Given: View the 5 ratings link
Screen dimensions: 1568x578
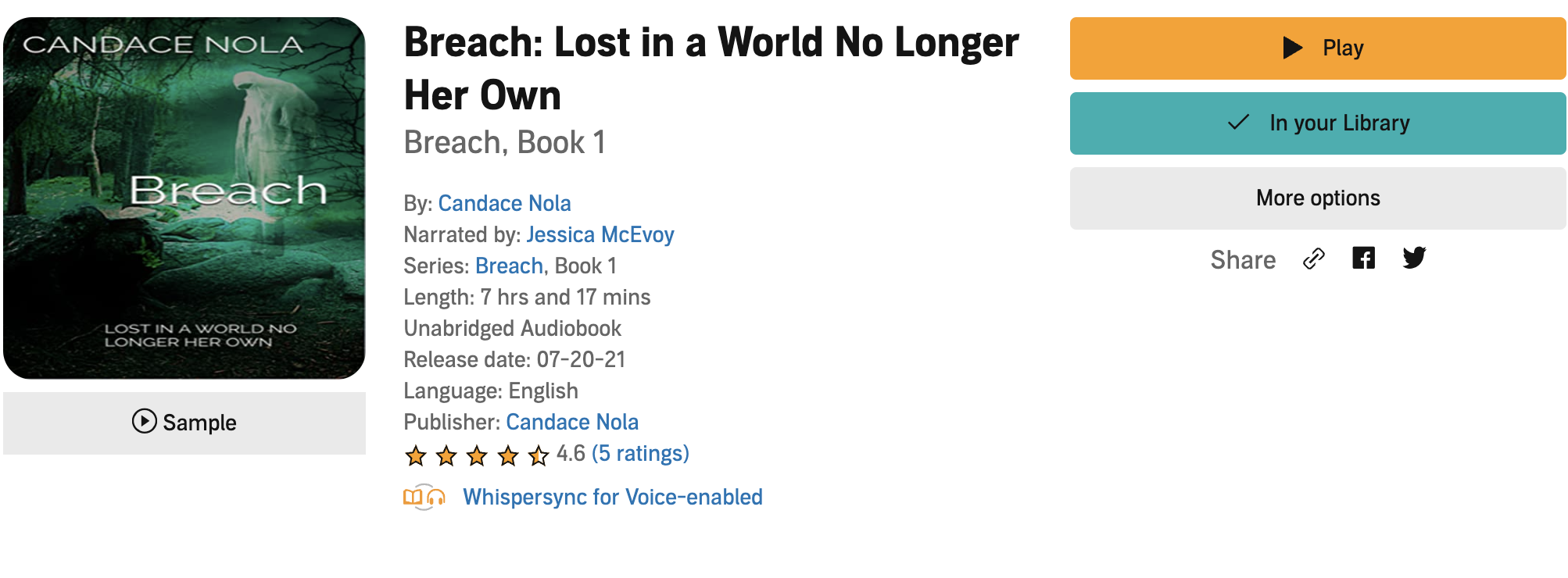Looking at the screenshot, I should [640, 453].
